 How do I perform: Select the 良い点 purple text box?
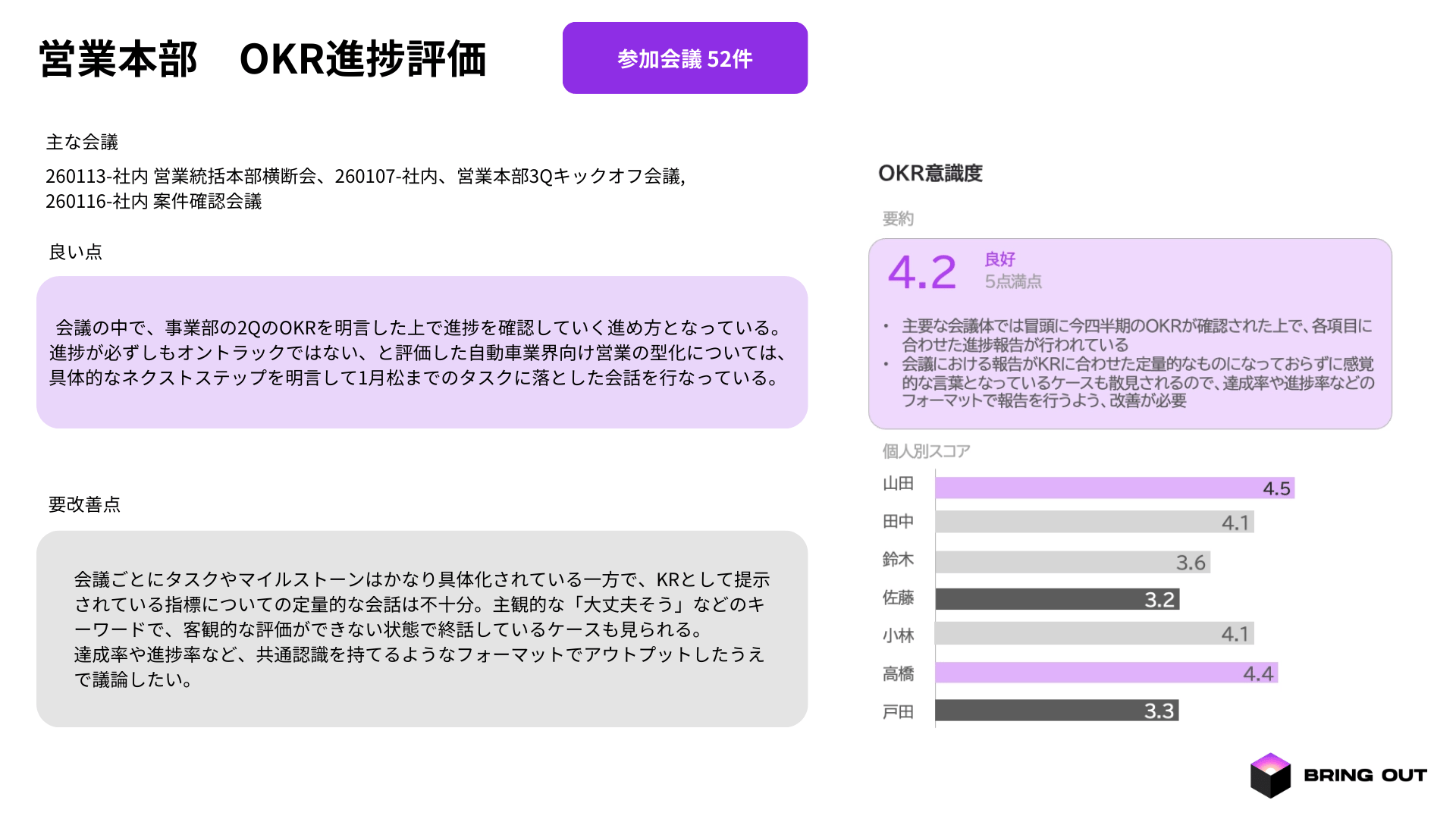[x=422, y=353]
